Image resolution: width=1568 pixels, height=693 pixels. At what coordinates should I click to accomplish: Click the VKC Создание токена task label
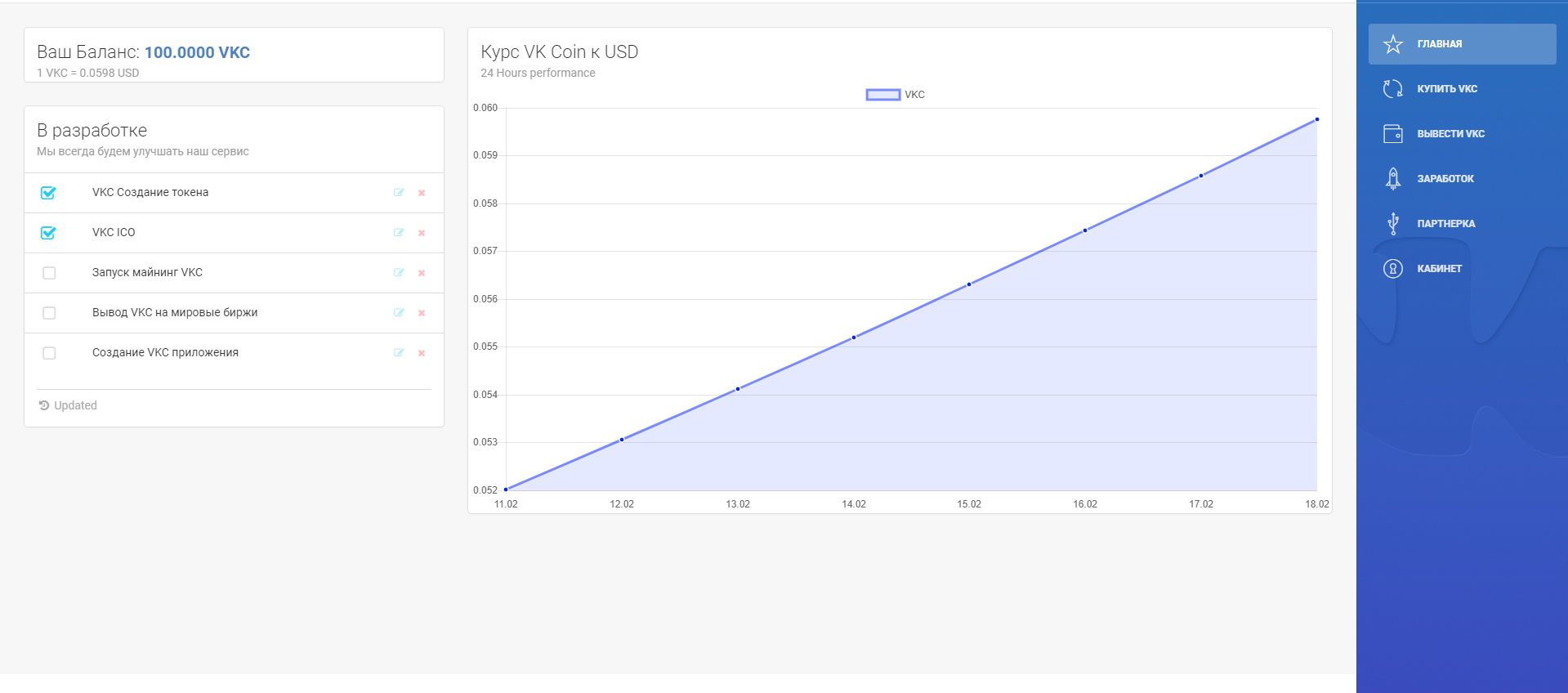click(x=150, y=193)
